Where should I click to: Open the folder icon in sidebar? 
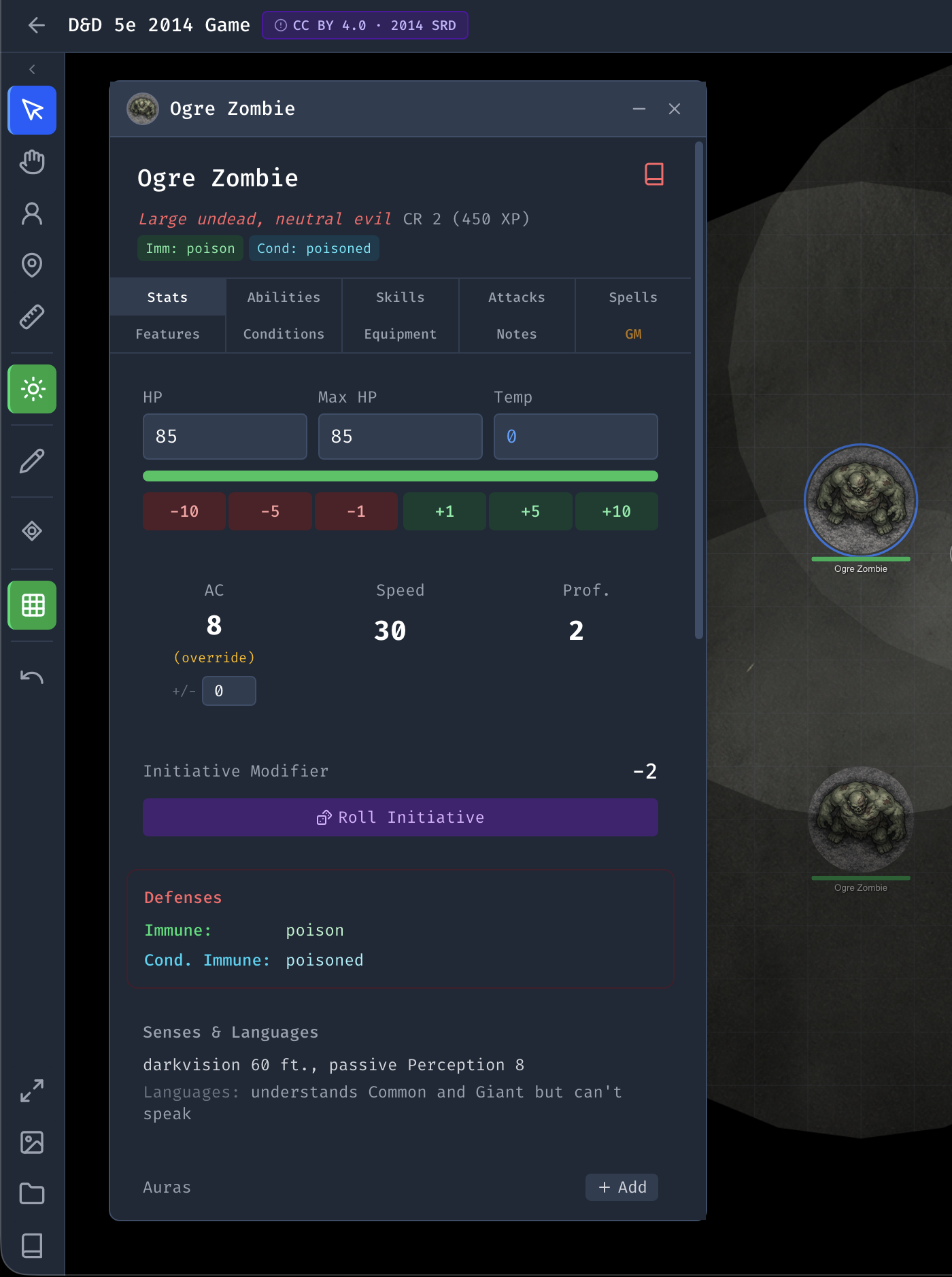pos(32,1194)
